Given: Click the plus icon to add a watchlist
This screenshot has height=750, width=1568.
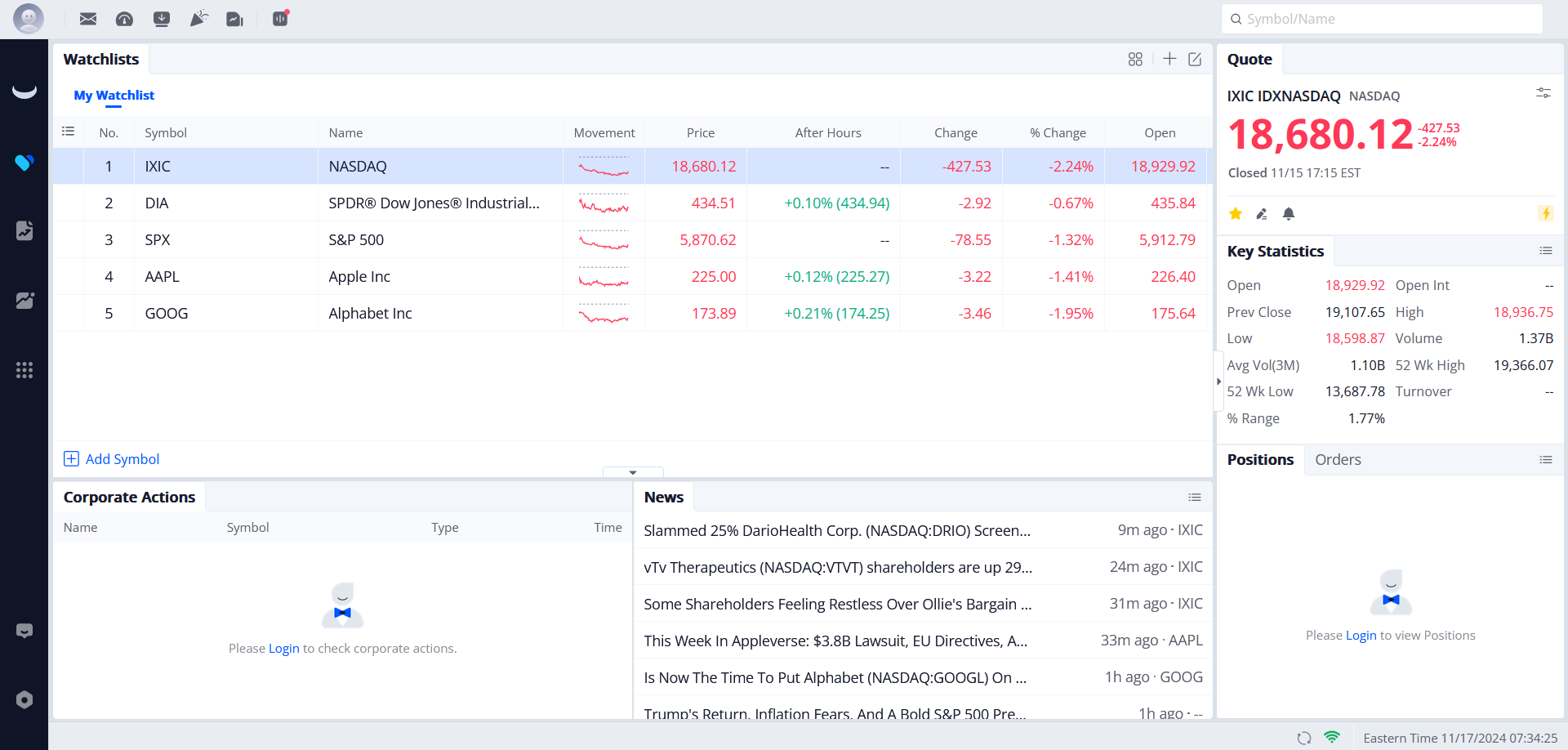Looking at the screenshot, I should 1169,59.
